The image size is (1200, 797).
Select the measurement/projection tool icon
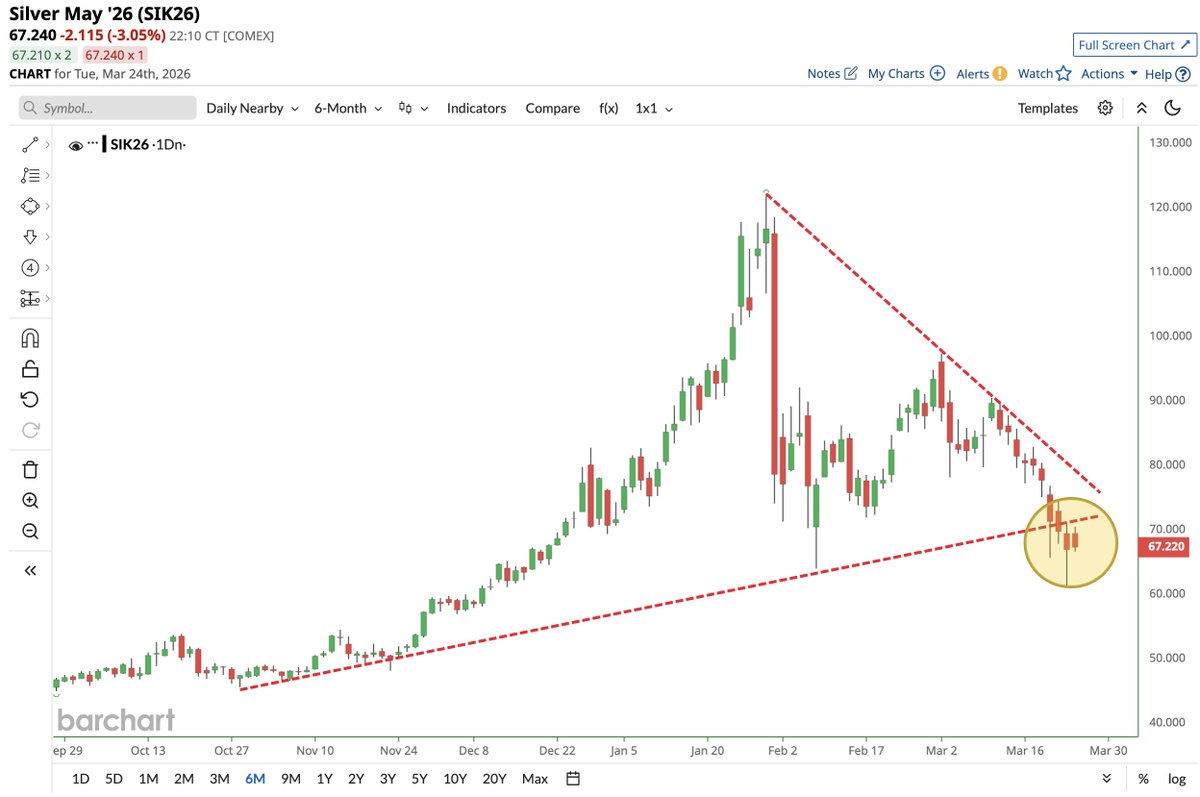pyautogui.click(x=30, y=298)
